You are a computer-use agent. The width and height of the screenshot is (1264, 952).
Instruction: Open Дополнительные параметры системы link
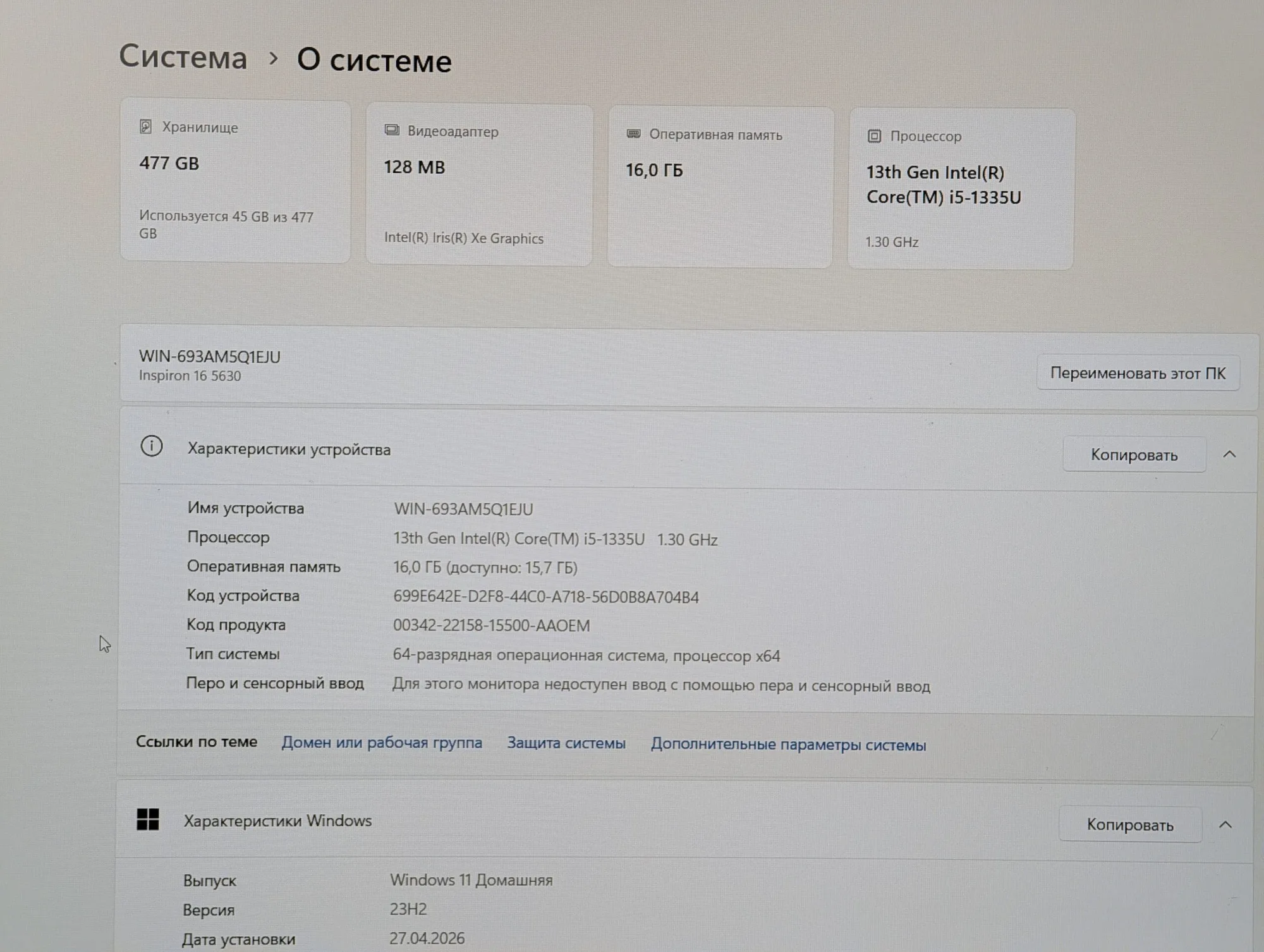788,745
